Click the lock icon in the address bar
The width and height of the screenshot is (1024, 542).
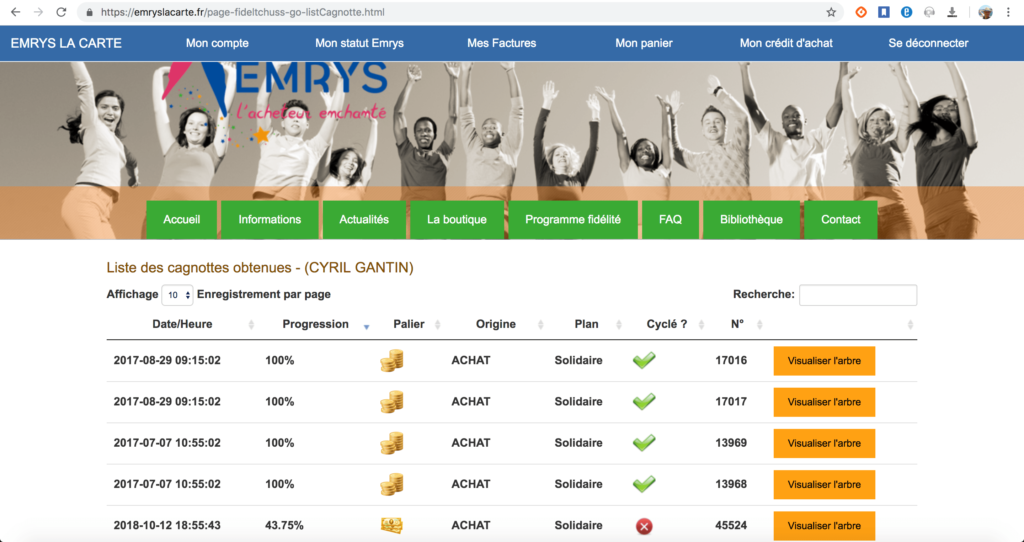point(89,12)
